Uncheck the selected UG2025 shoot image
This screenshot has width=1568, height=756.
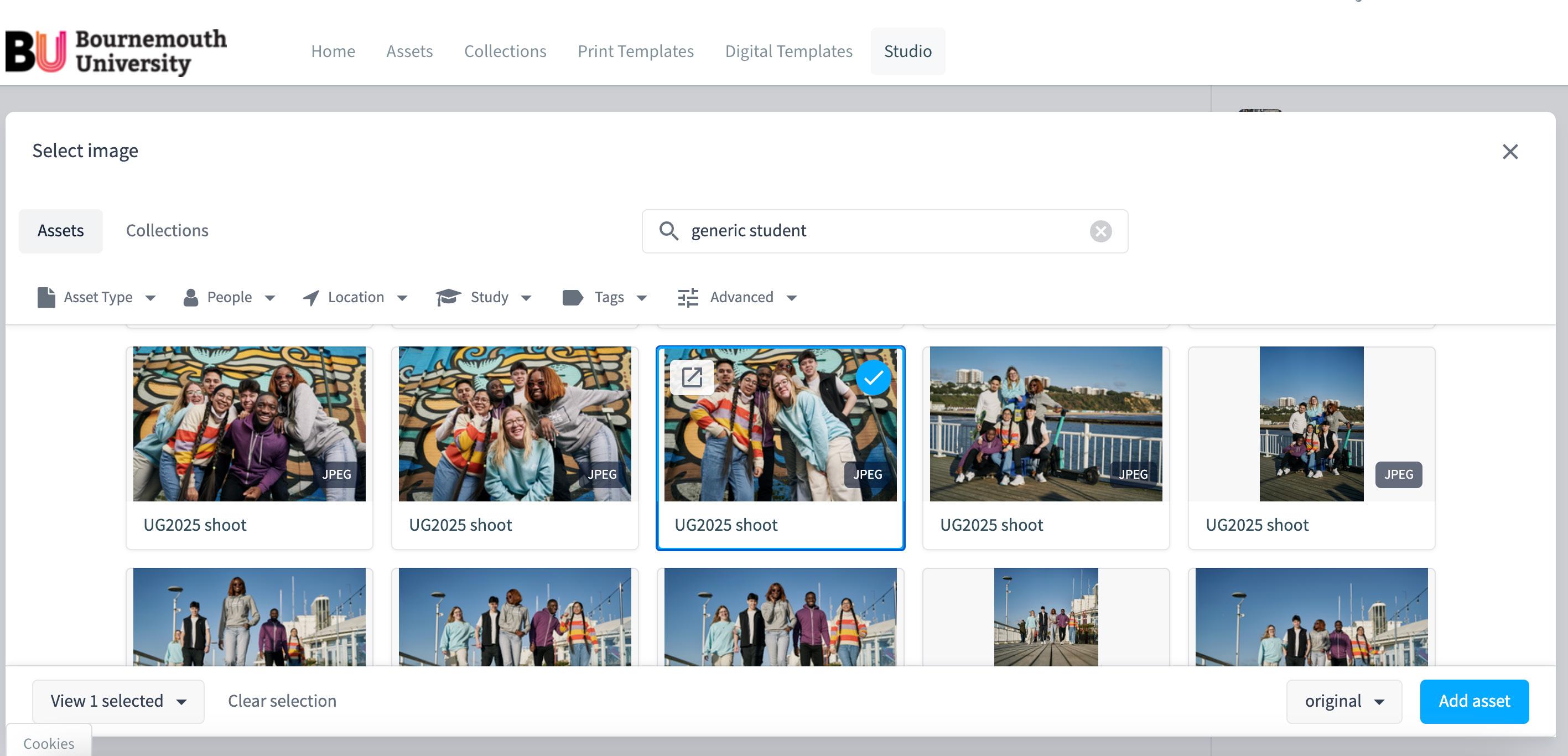[873, 378]
